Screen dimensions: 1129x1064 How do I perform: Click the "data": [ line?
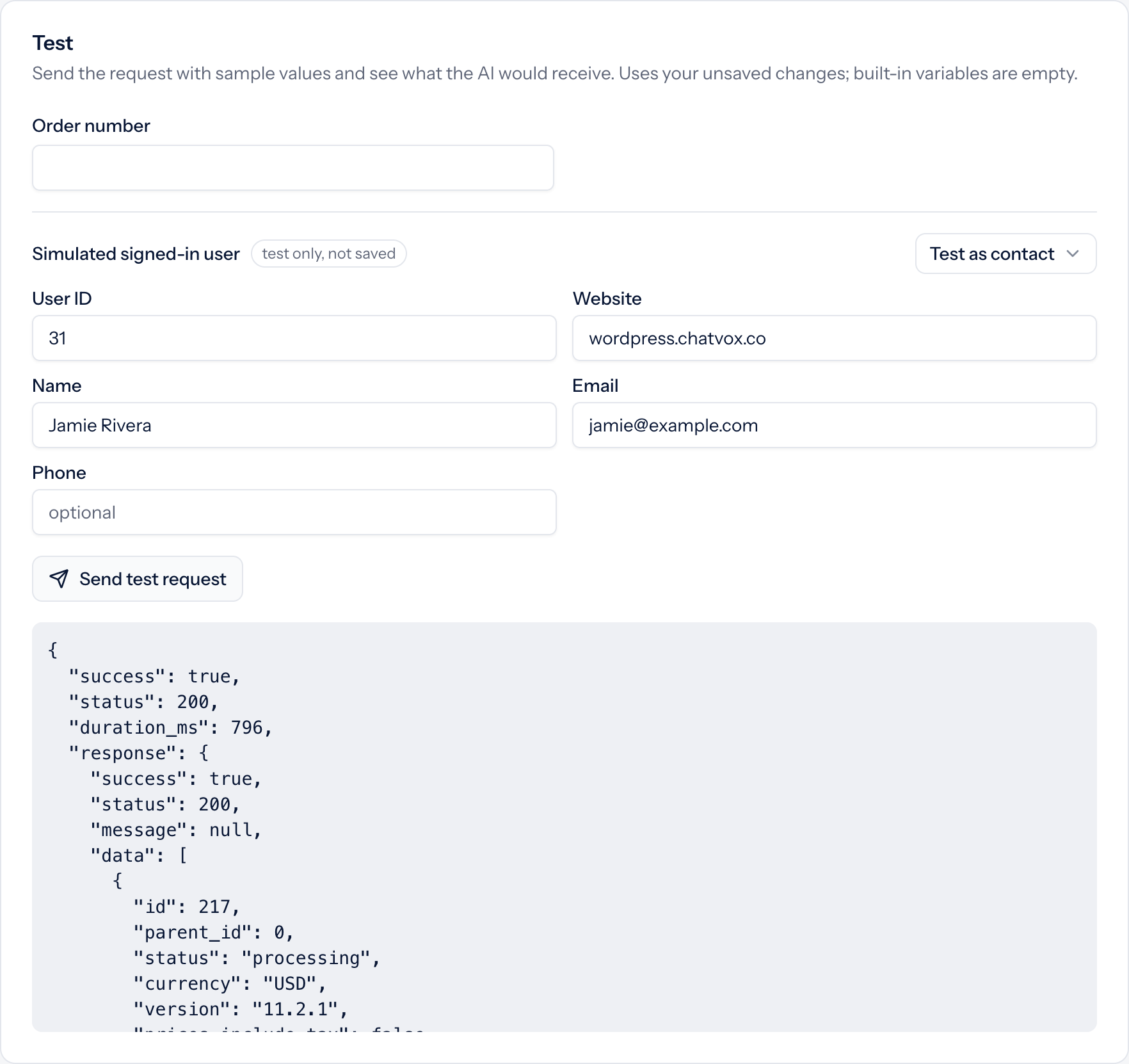pyautogui.click(x=139, y=855)
